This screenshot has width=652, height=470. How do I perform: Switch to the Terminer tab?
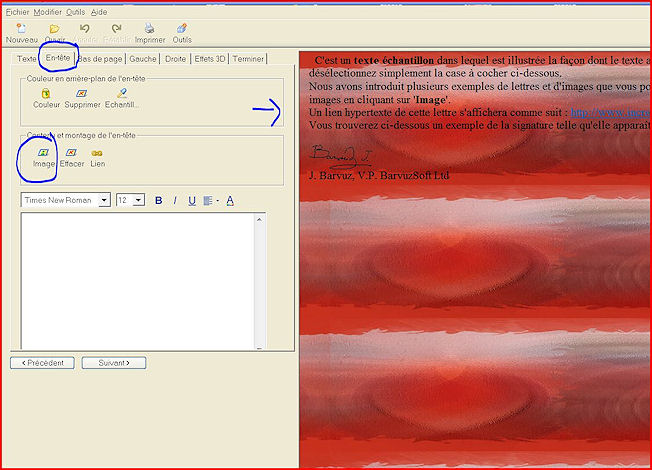[x=248, y=59]
